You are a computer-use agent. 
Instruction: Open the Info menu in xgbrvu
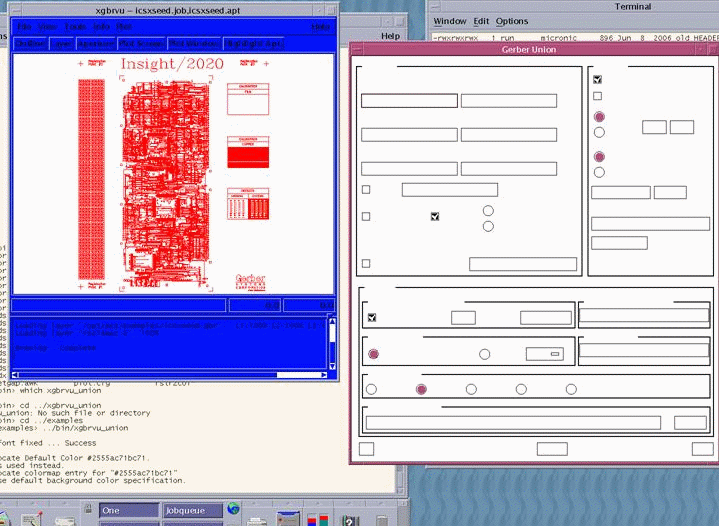(x=101, y=27)
